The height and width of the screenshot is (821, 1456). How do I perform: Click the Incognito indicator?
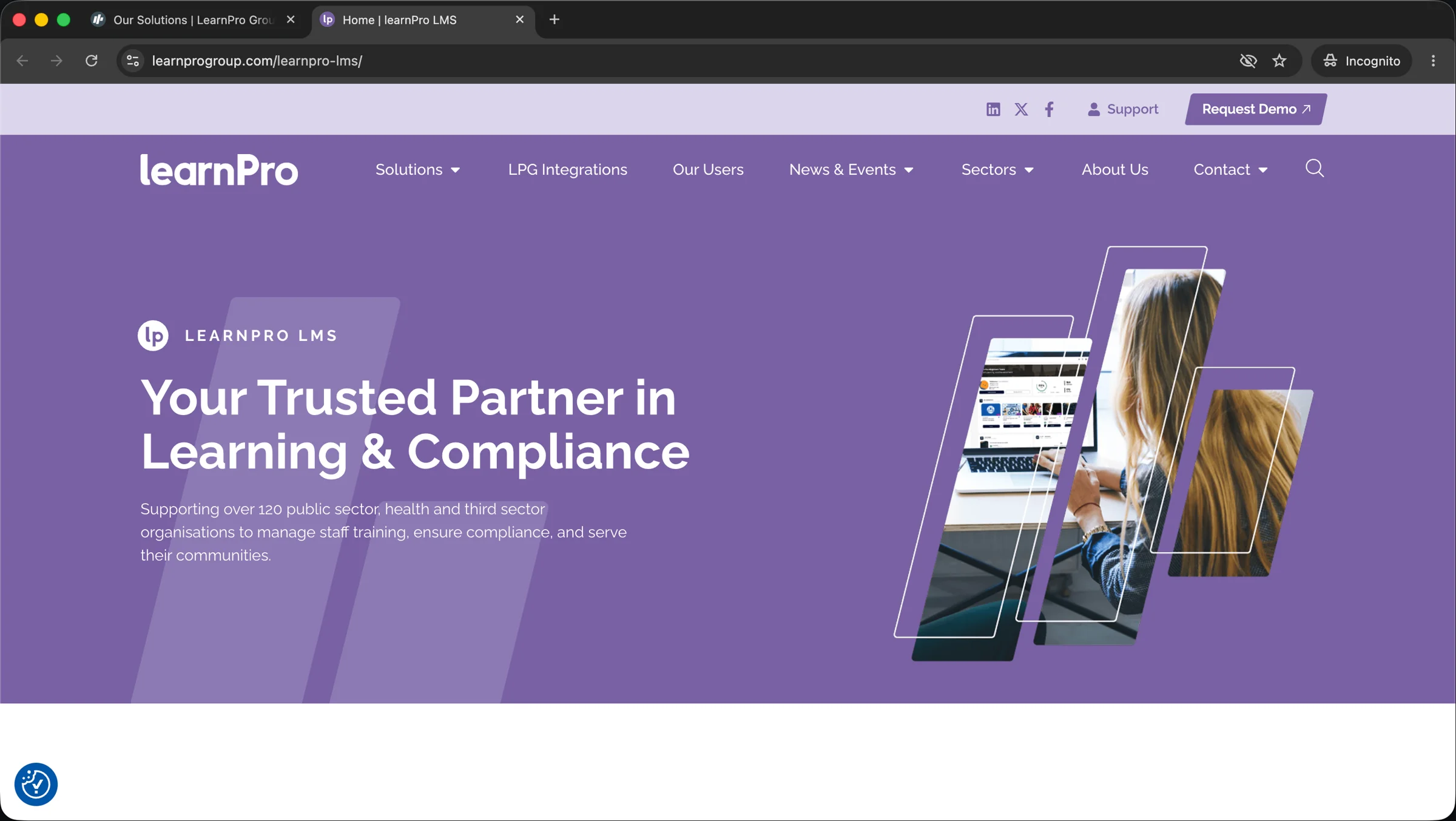tap(1361, 61)
